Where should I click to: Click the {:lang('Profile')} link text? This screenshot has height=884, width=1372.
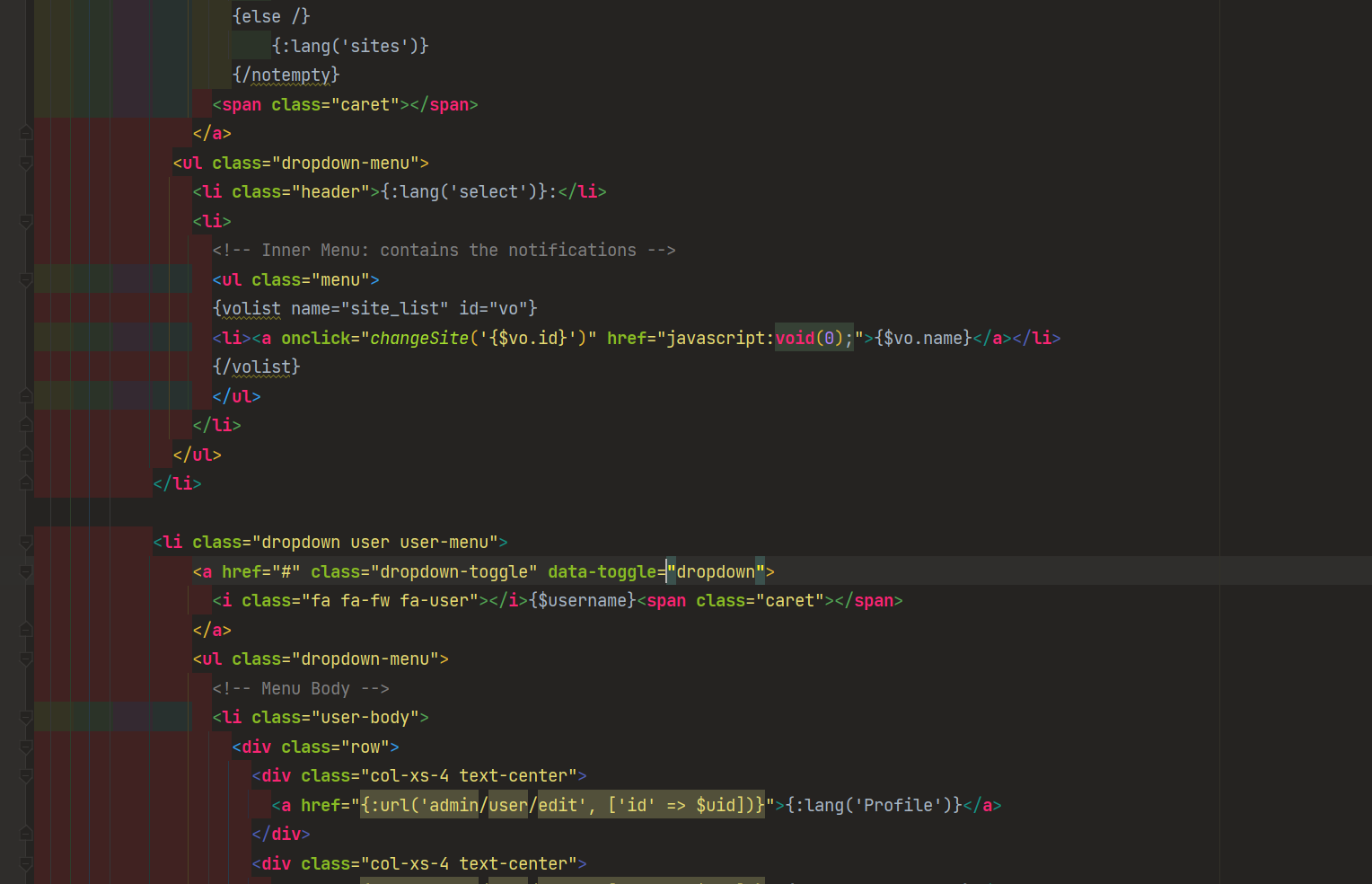coord(874,805)
